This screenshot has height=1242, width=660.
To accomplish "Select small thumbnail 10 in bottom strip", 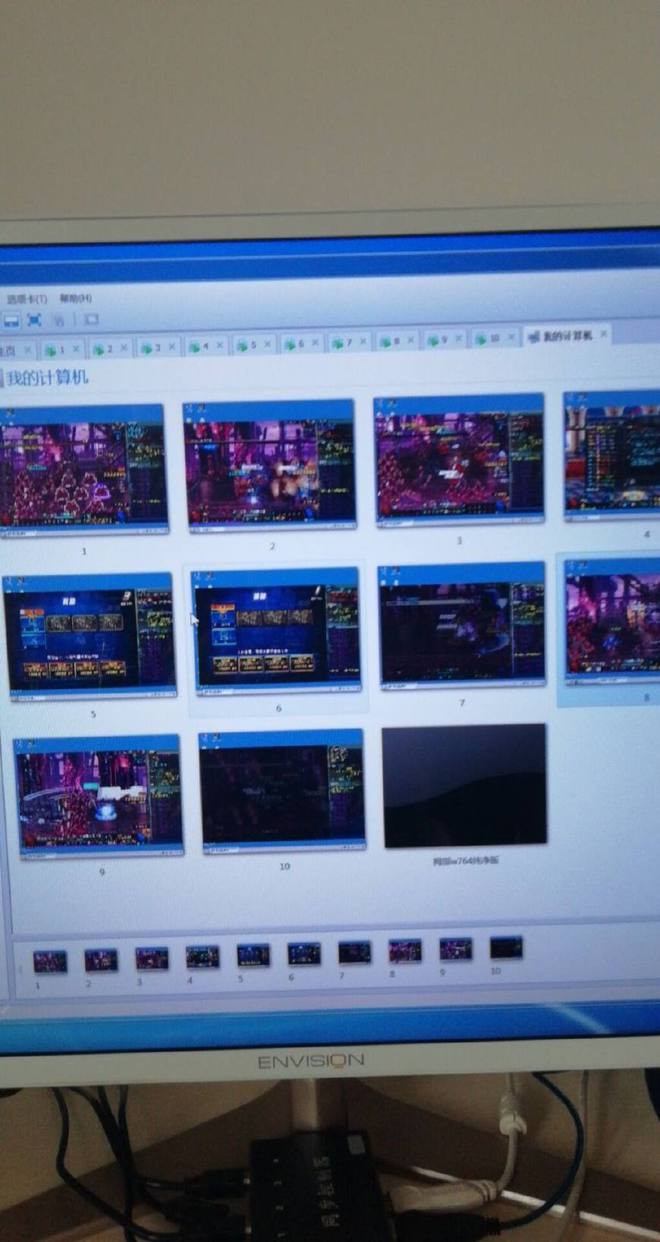I will (506, 946).
